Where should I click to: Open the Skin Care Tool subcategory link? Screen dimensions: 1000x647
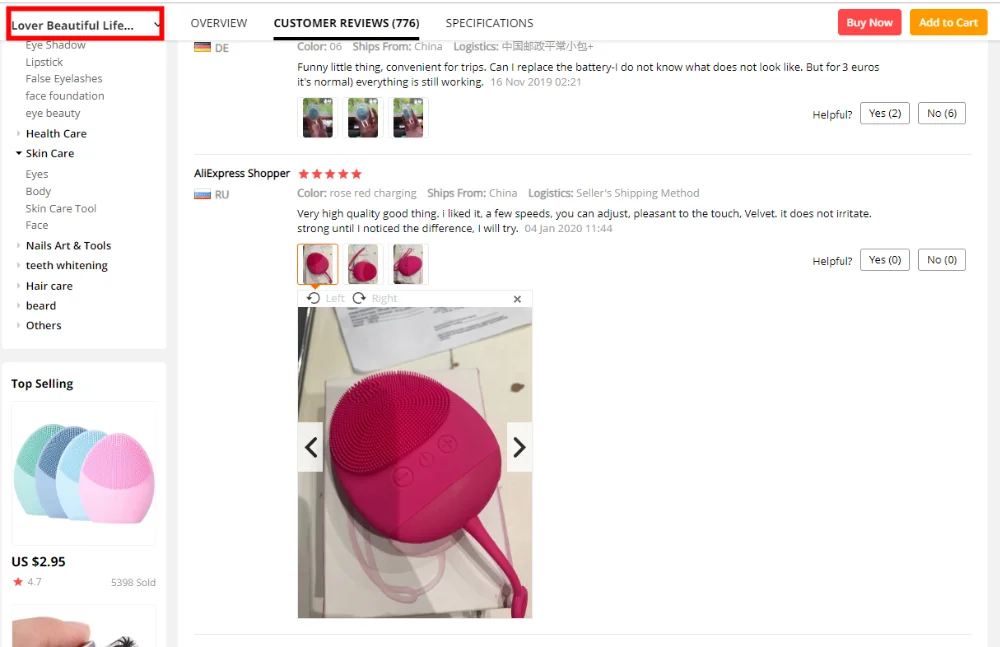61,209
